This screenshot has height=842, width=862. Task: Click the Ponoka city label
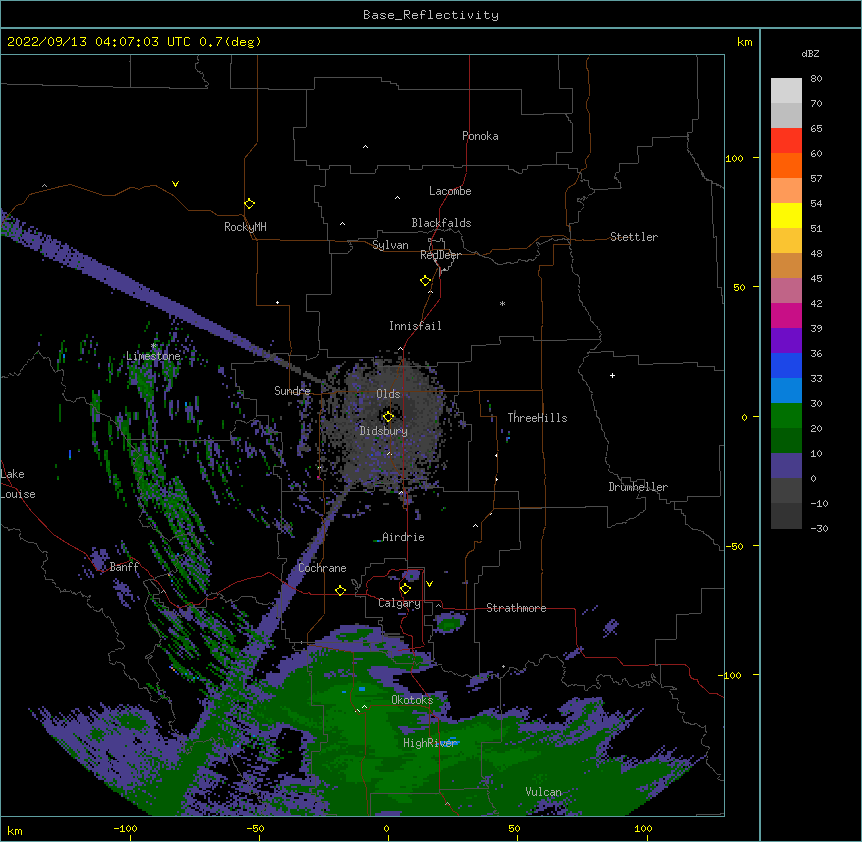point(480,136)
